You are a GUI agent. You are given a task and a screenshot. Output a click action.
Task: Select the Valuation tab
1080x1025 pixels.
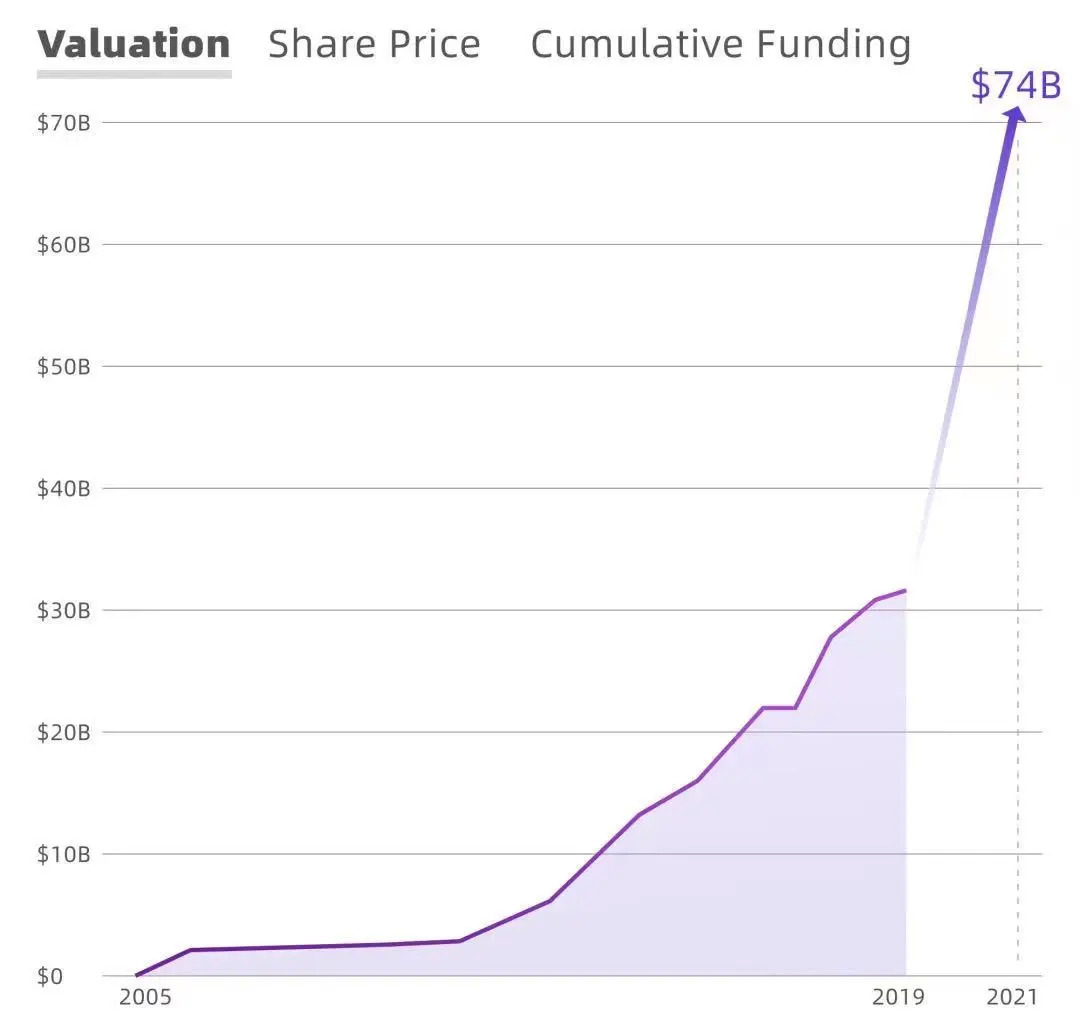[x=134, y=45]
